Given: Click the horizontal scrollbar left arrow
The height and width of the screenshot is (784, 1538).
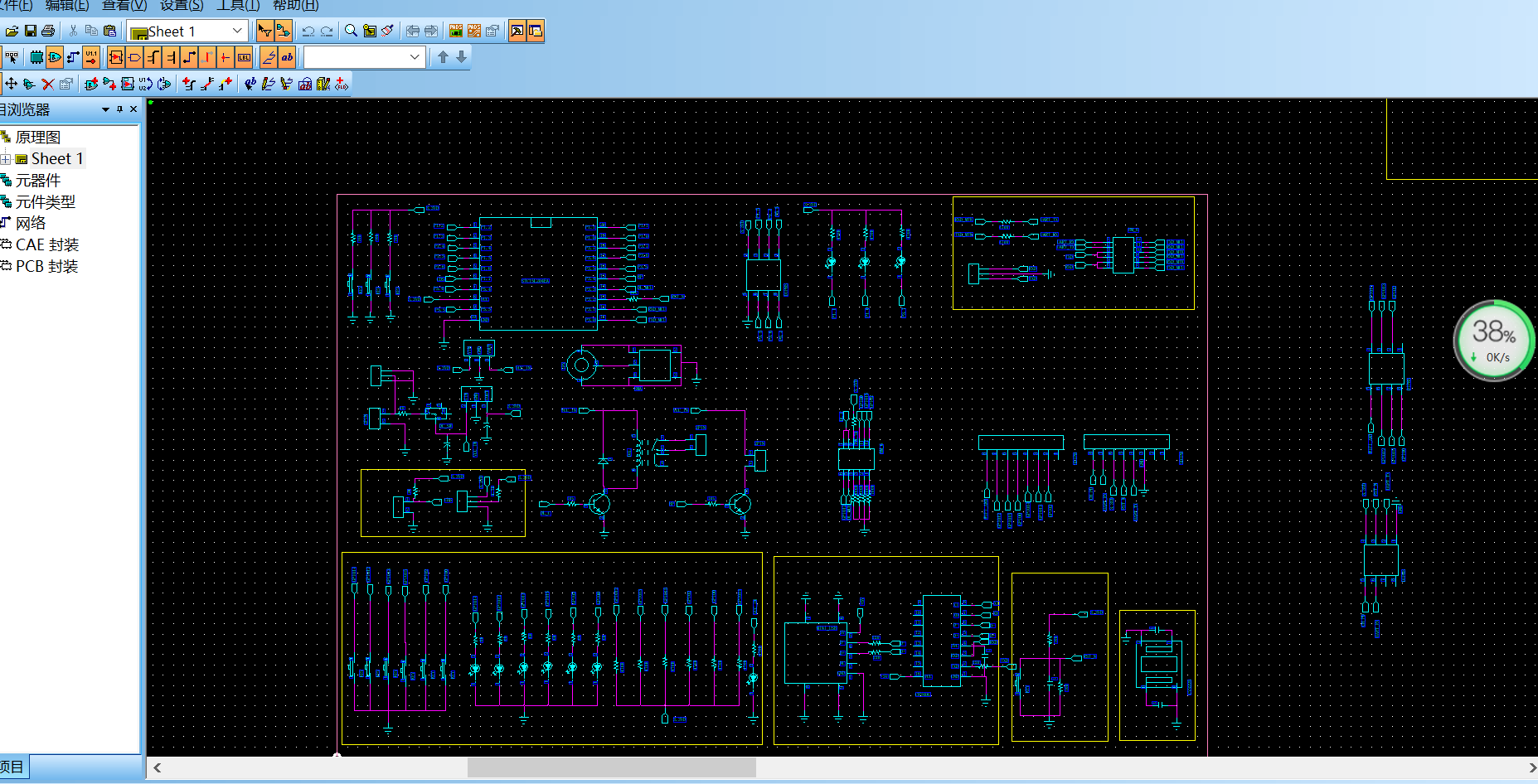Looking at the screenshot, I should [x=157, y=768].
